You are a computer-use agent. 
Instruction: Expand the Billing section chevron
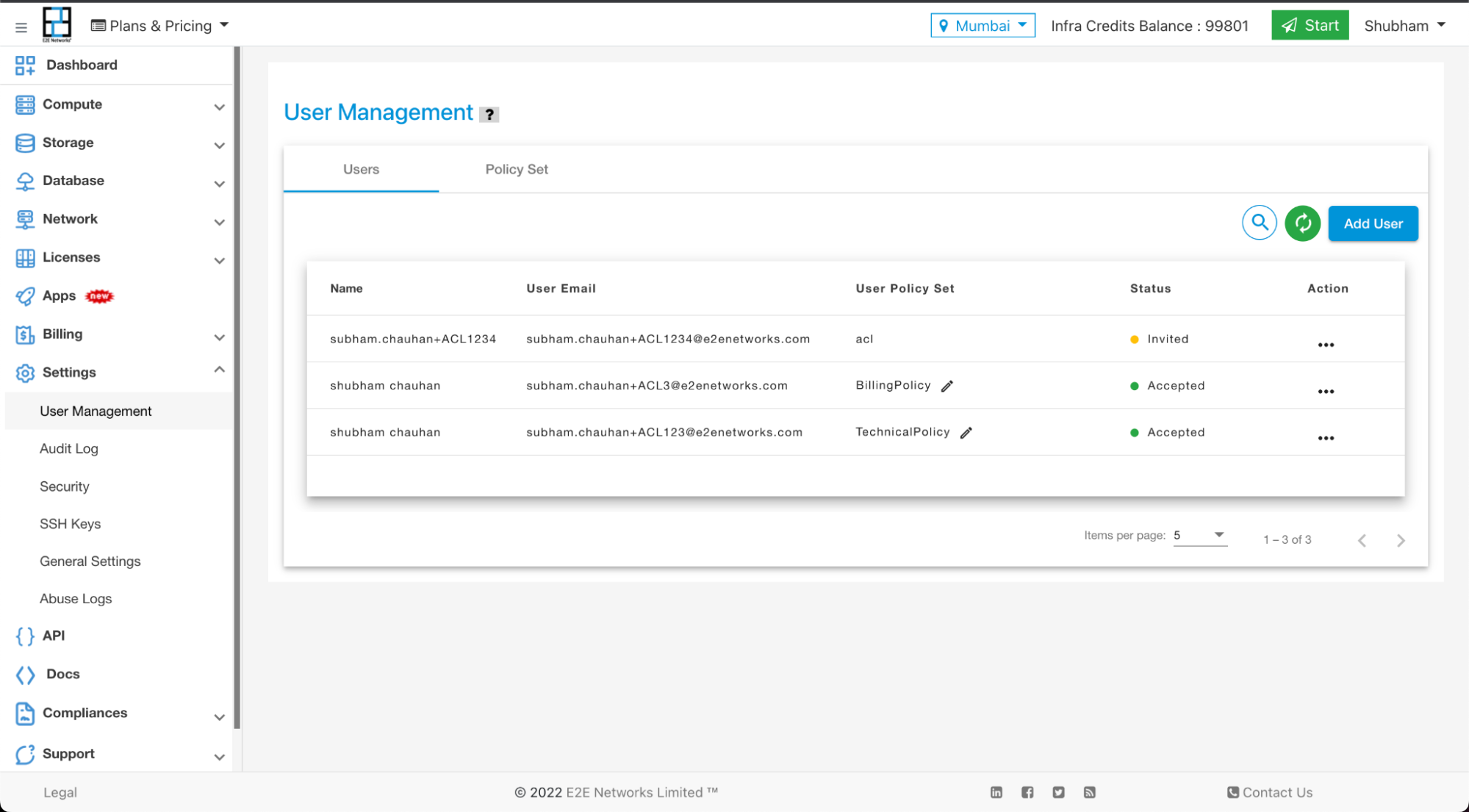(x=219, y=337)
